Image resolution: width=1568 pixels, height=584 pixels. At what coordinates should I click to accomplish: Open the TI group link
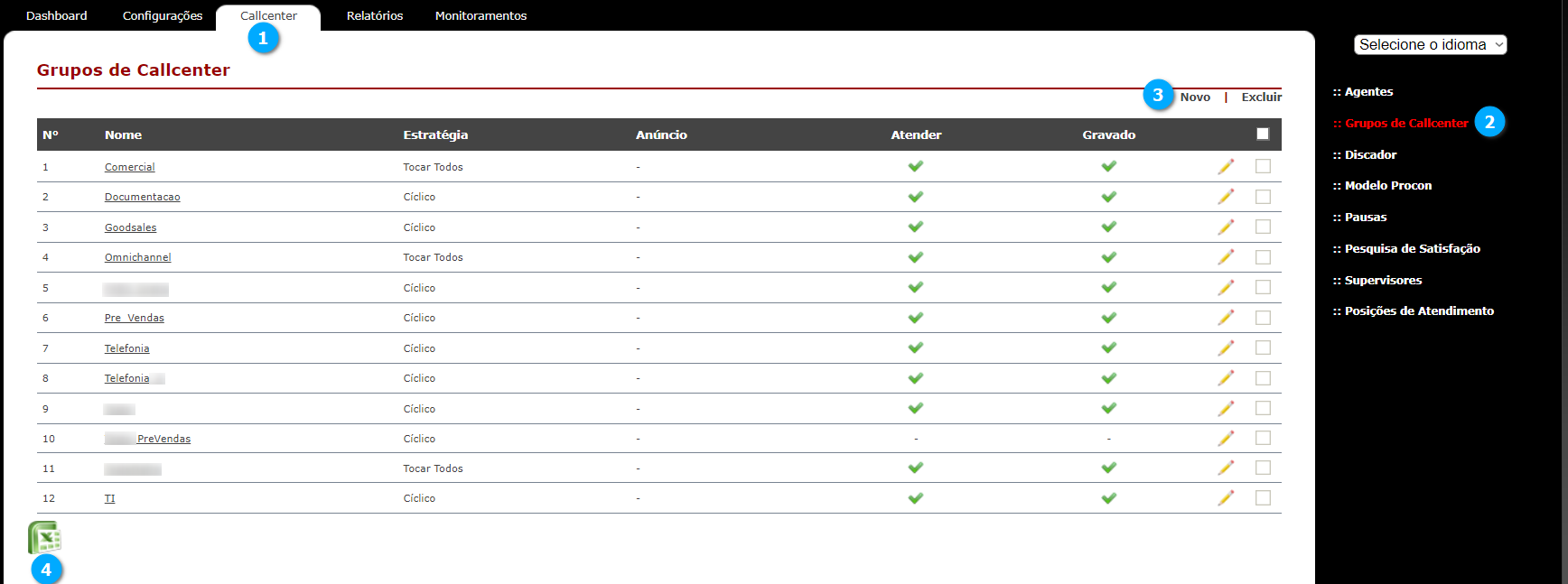(110, 498)
